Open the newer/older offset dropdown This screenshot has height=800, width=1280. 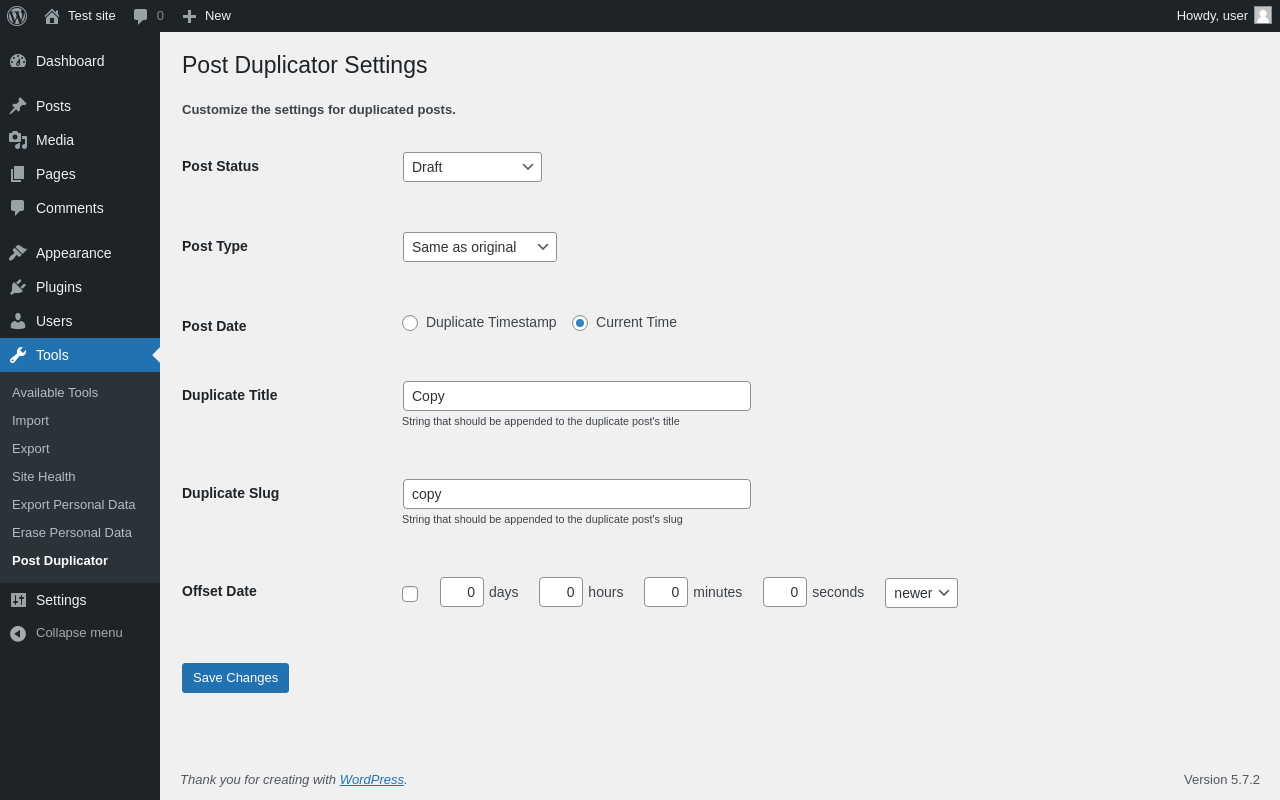click(921, 593)
